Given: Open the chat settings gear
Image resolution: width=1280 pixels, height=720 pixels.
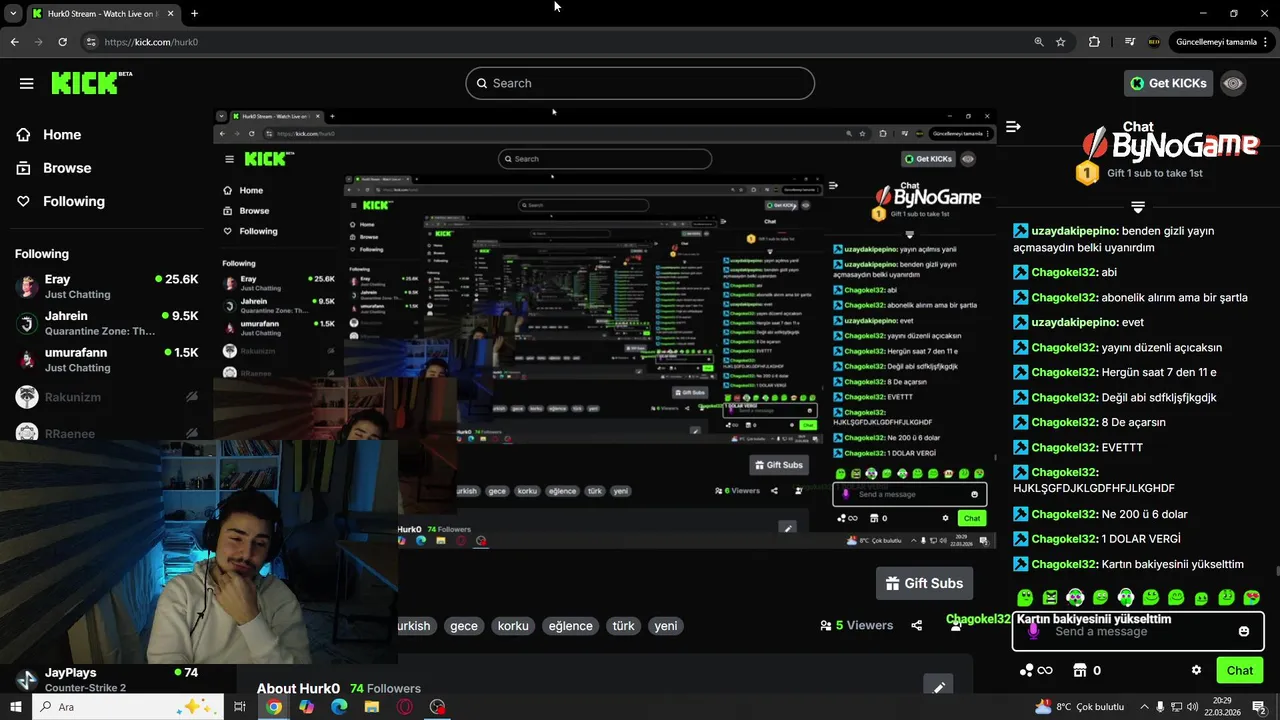Looking at the screenshot, I should [x=1196, y=670].
